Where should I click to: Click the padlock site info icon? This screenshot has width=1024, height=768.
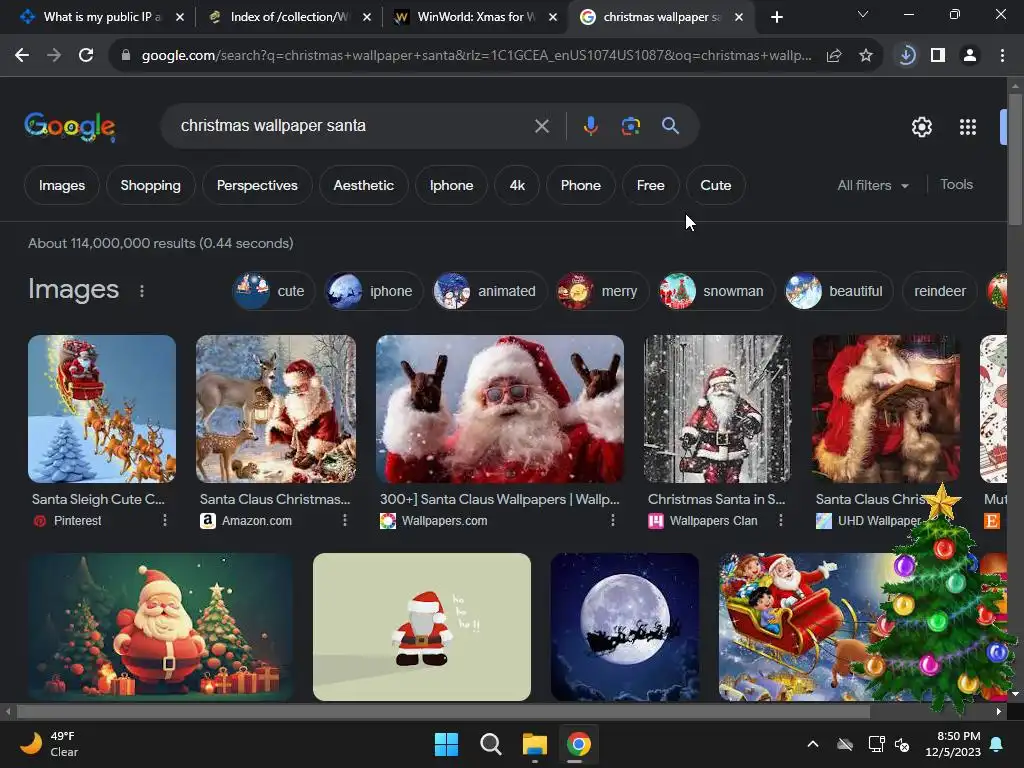126,56
